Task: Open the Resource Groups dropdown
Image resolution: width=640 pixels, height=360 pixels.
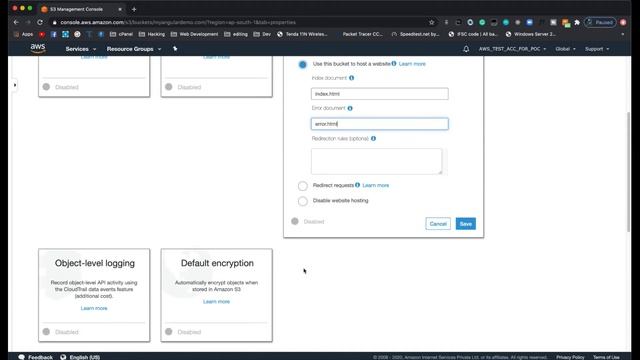Action: pyautogui.click(x=134, y=49)
